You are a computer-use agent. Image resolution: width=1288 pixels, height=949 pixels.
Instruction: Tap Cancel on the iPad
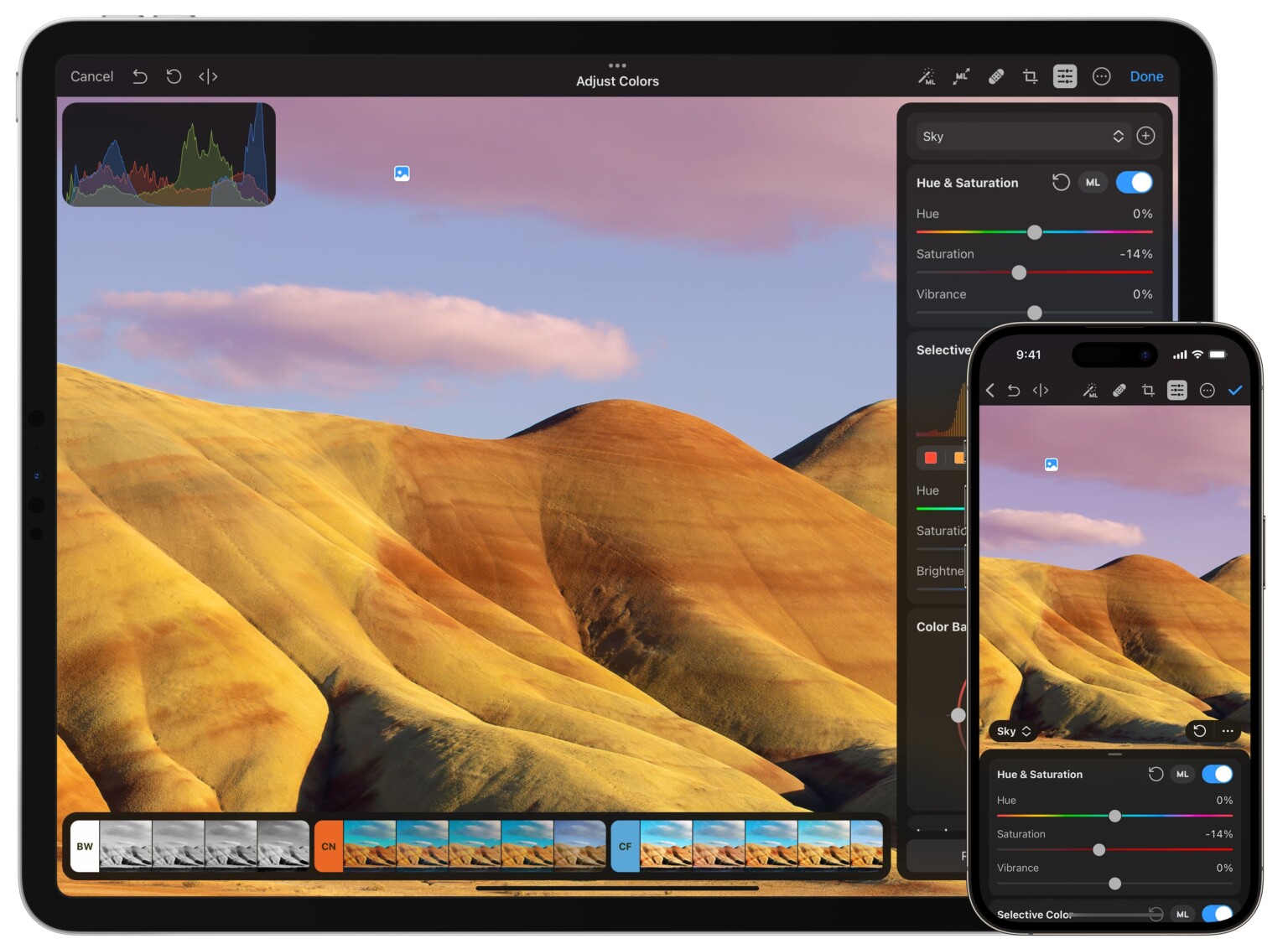pos(91,76)
